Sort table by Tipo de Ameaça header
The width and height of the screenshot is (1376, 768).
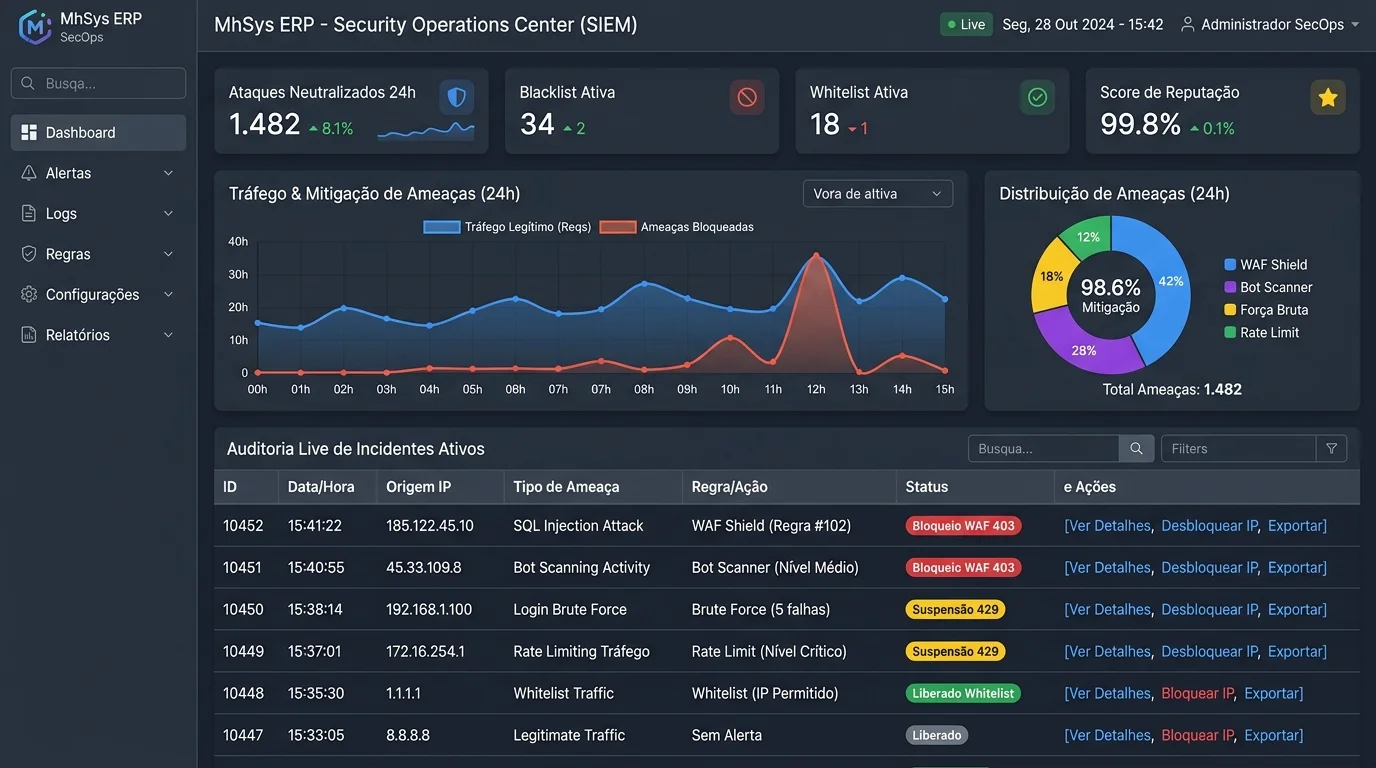(566, 487)
